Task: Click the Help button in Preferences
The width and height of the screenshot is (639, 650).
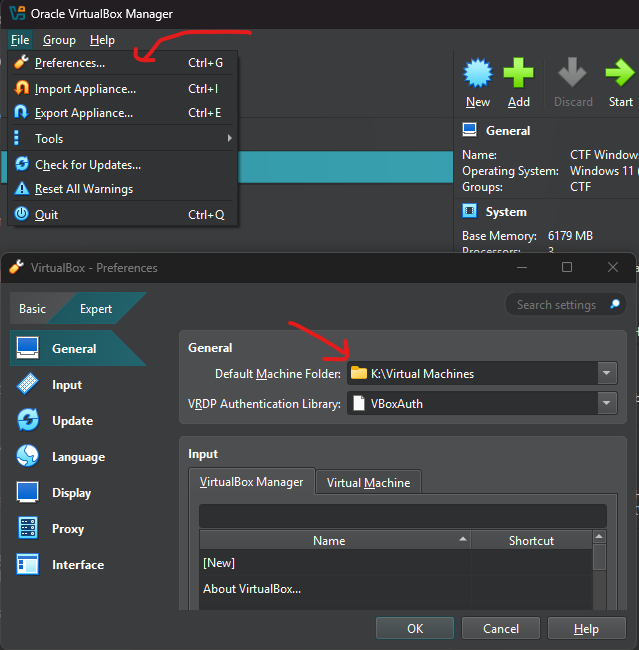Action: pyautogui.click(x=586, y=628)
